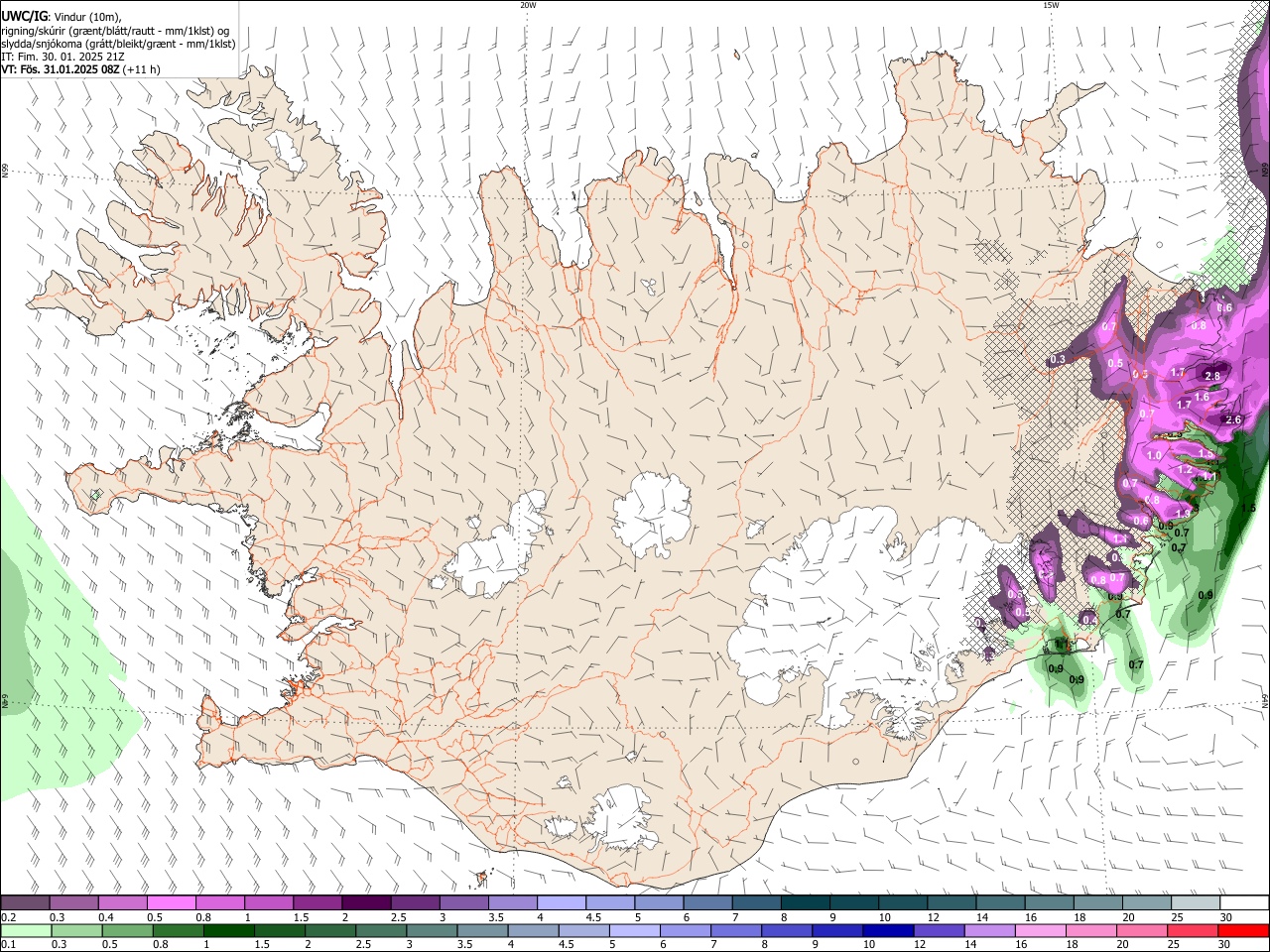
Task: Click the '2.6' snowfall value on the map
Action: (x=1234, y=419)
